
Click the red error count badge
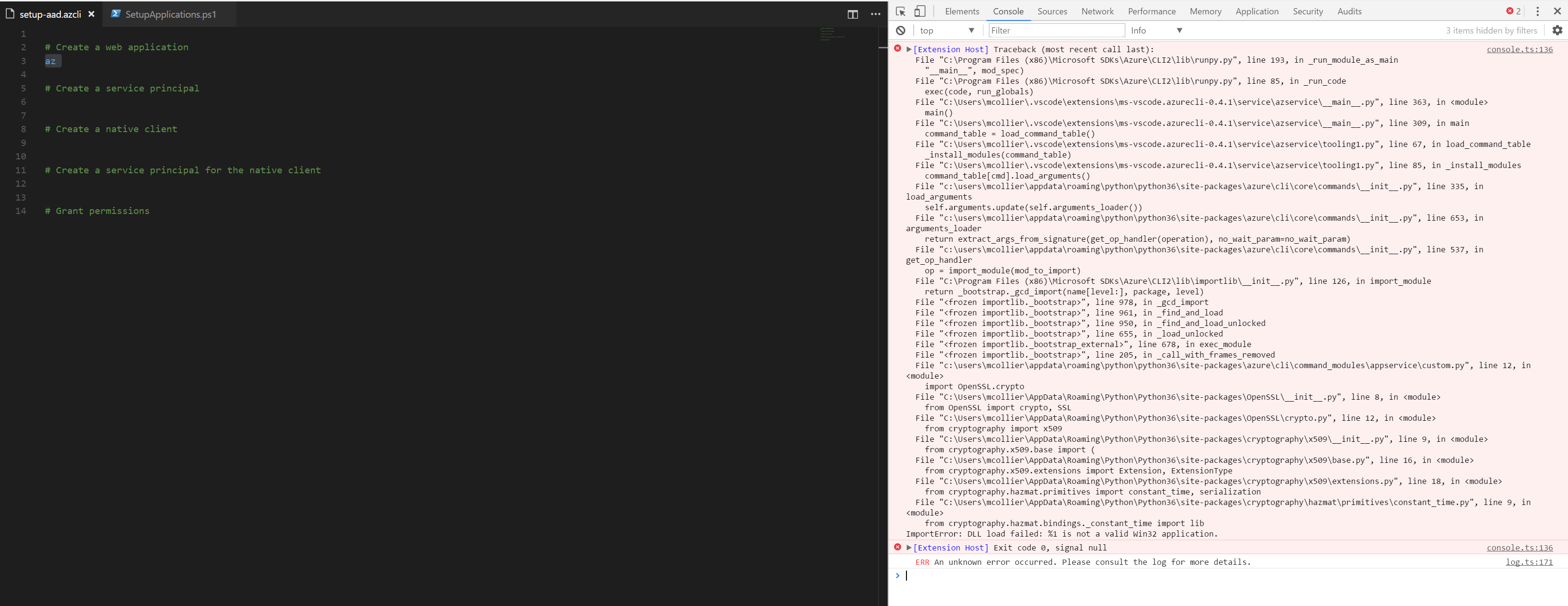(x=1513, y=11)
